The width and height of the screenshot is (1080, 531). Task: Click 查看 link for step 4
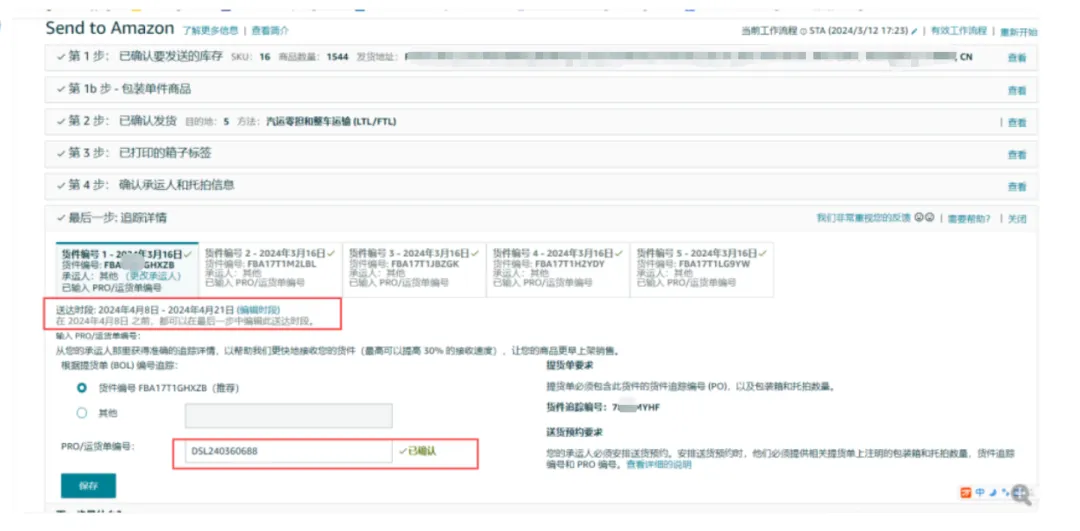1017,187
